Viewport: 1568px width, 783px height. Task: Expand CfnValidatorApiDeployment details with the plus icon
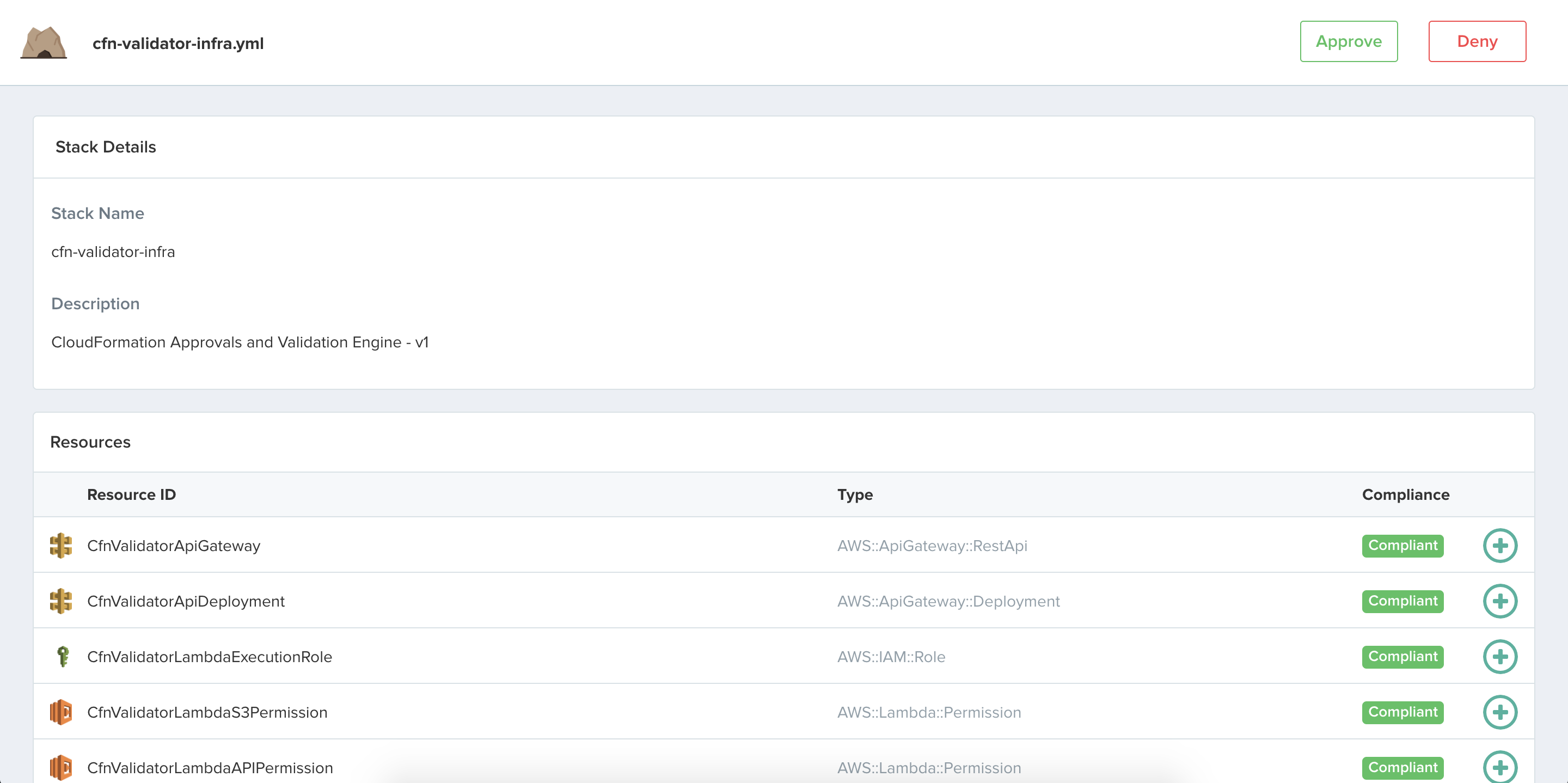(x=1499, y=601)
